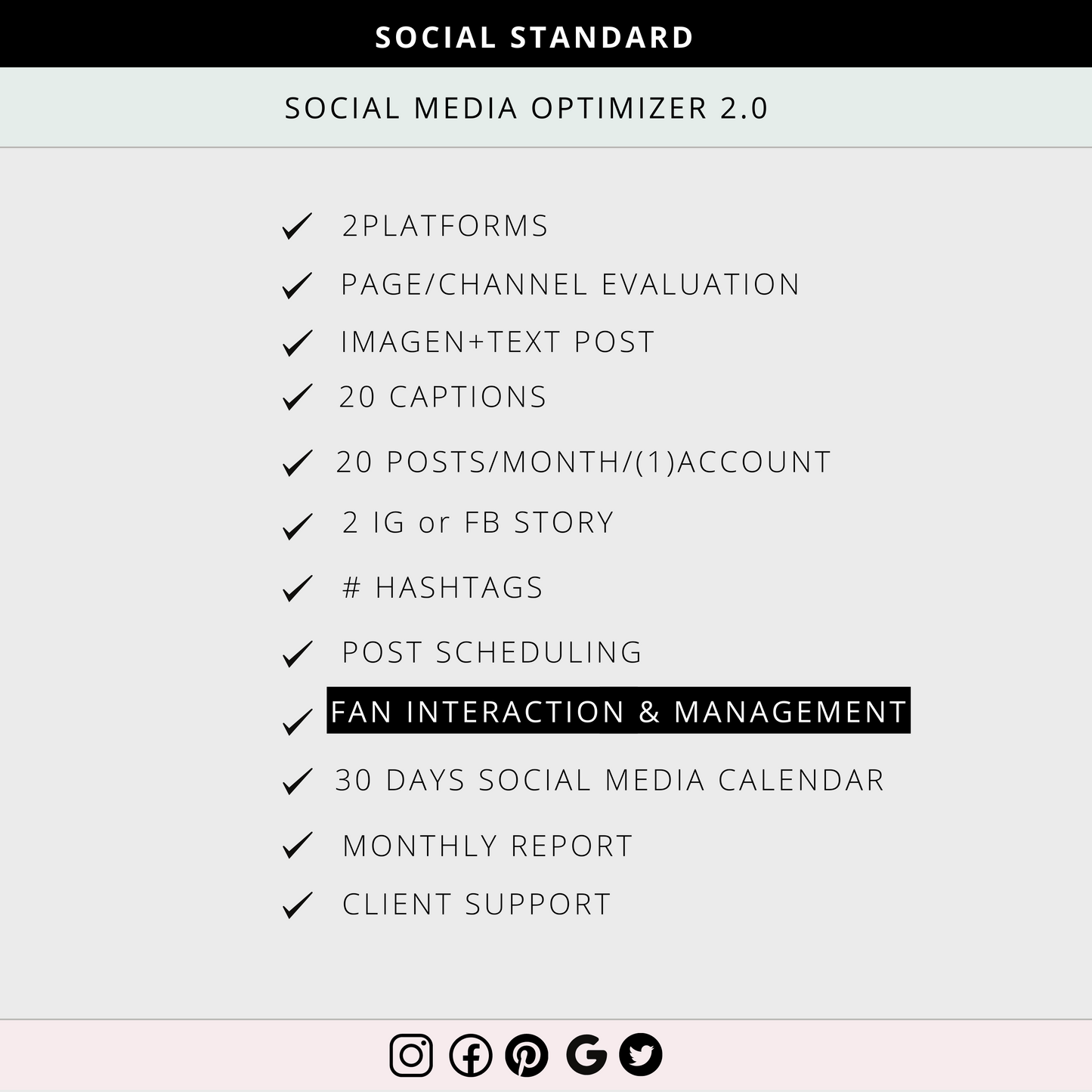The width and height of the screenshot is (1092, 1092).
Task: Click the Google icon
Action: pos(586,1055)
